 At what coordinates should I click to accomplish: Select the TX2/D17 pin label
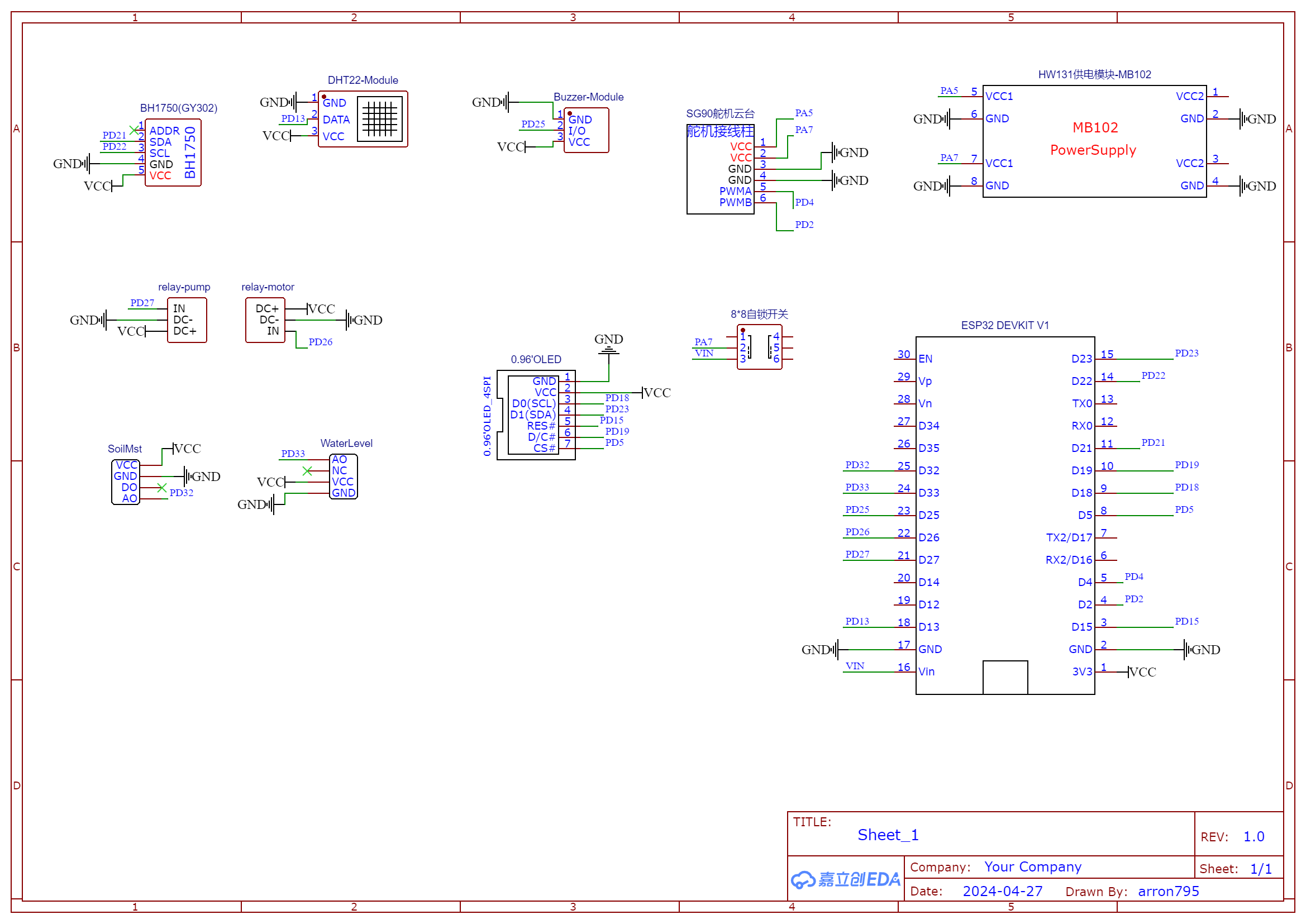1069,537
